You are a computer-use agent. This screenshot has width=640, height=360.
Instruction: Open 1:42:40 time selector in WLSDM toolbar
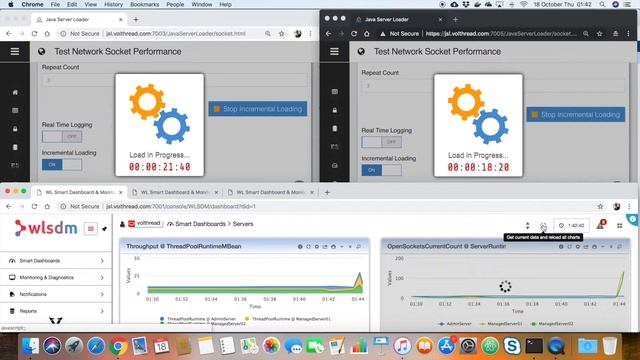[571, 225]
